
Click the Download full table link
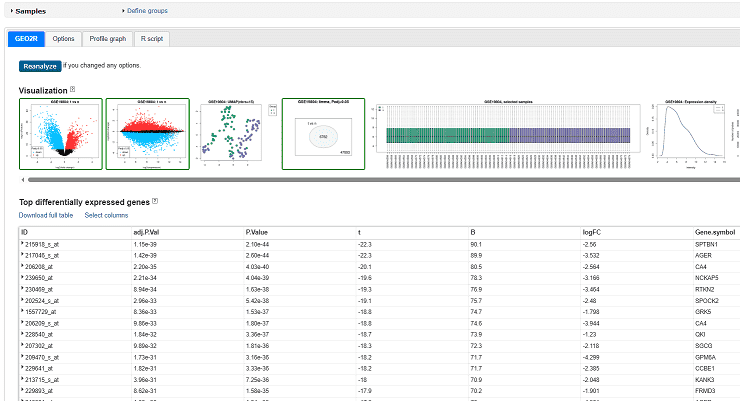[46, 215]
